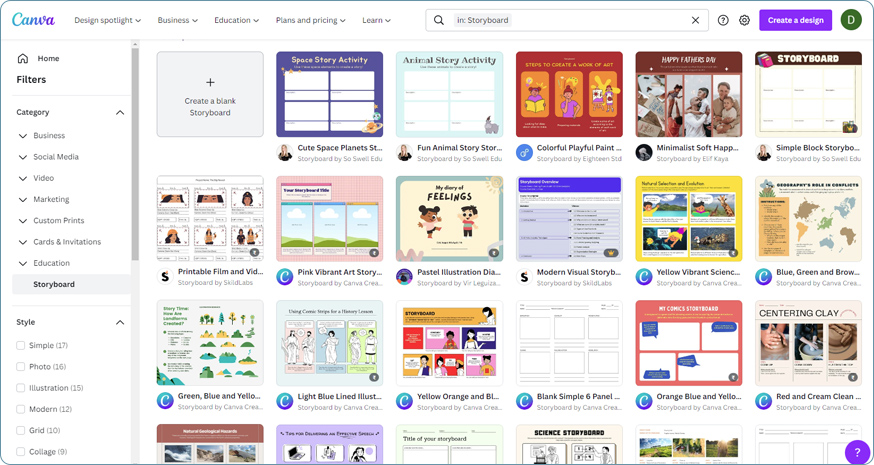The height and width of the screenshot is (465, 874).
Task: Check the Illustration (15) style filter
Action: (x=21, y=388)
